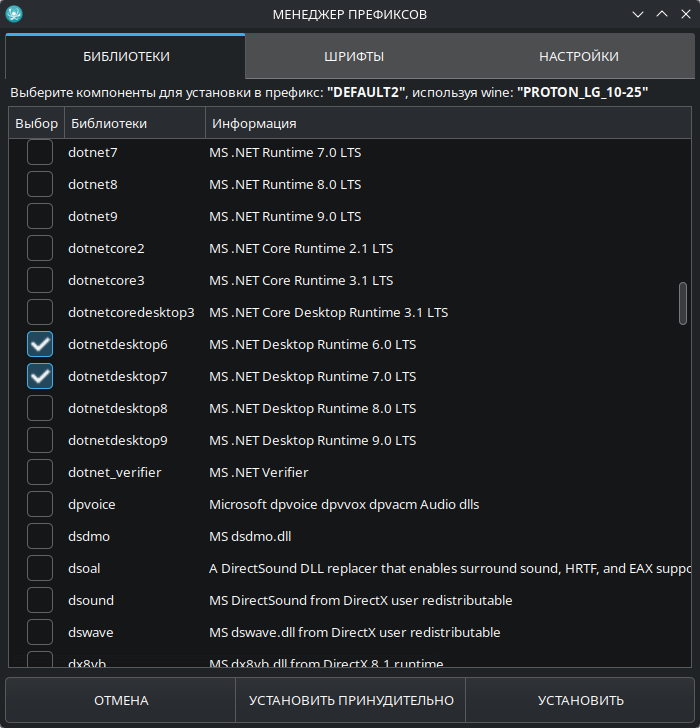Click the maximize caret icon in title bar
The width and height of the screenshot is (700, 728).
(662, 14)
